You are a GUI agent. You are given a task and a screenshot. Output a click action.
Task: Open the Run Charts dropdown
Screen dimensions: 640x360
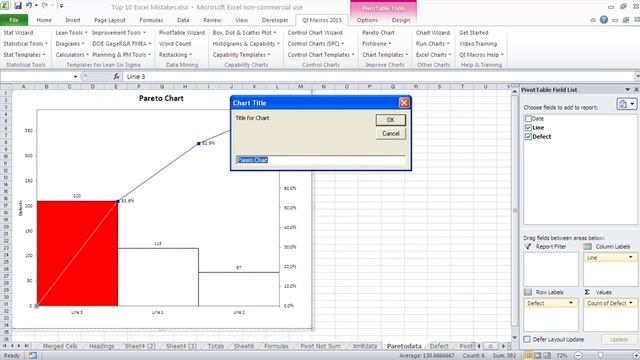[433, 44]
